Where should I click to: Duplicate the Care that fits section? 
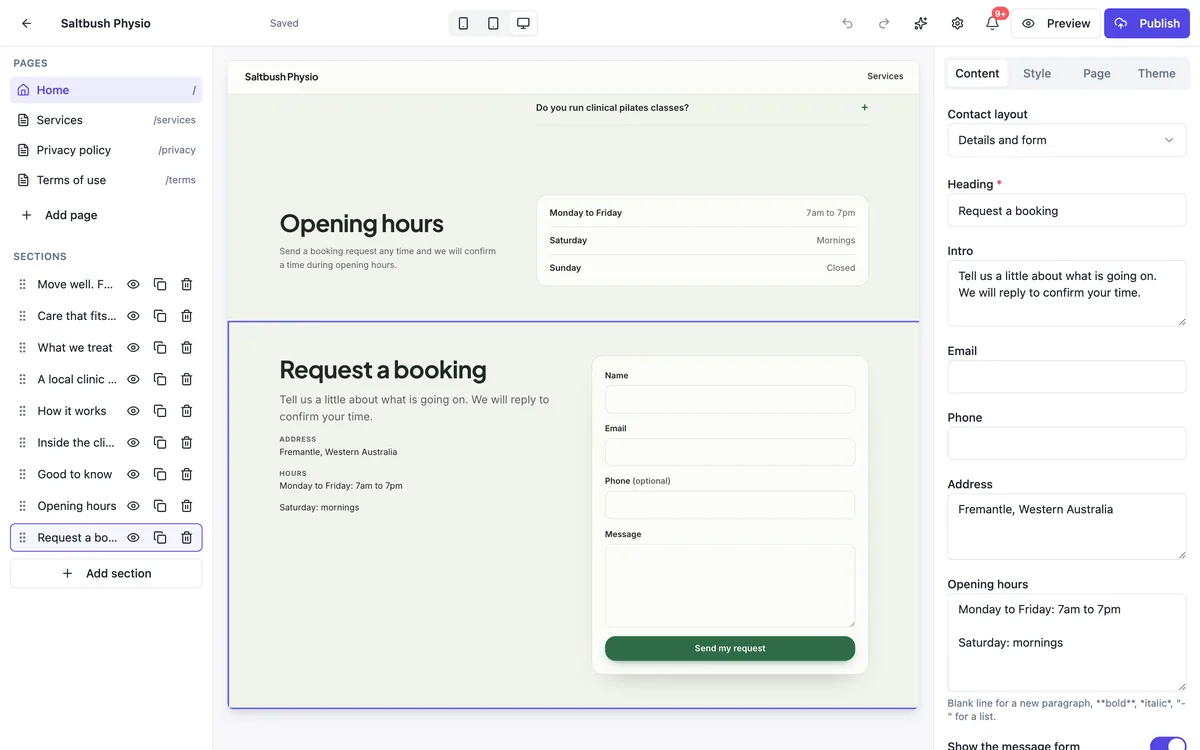160,316
